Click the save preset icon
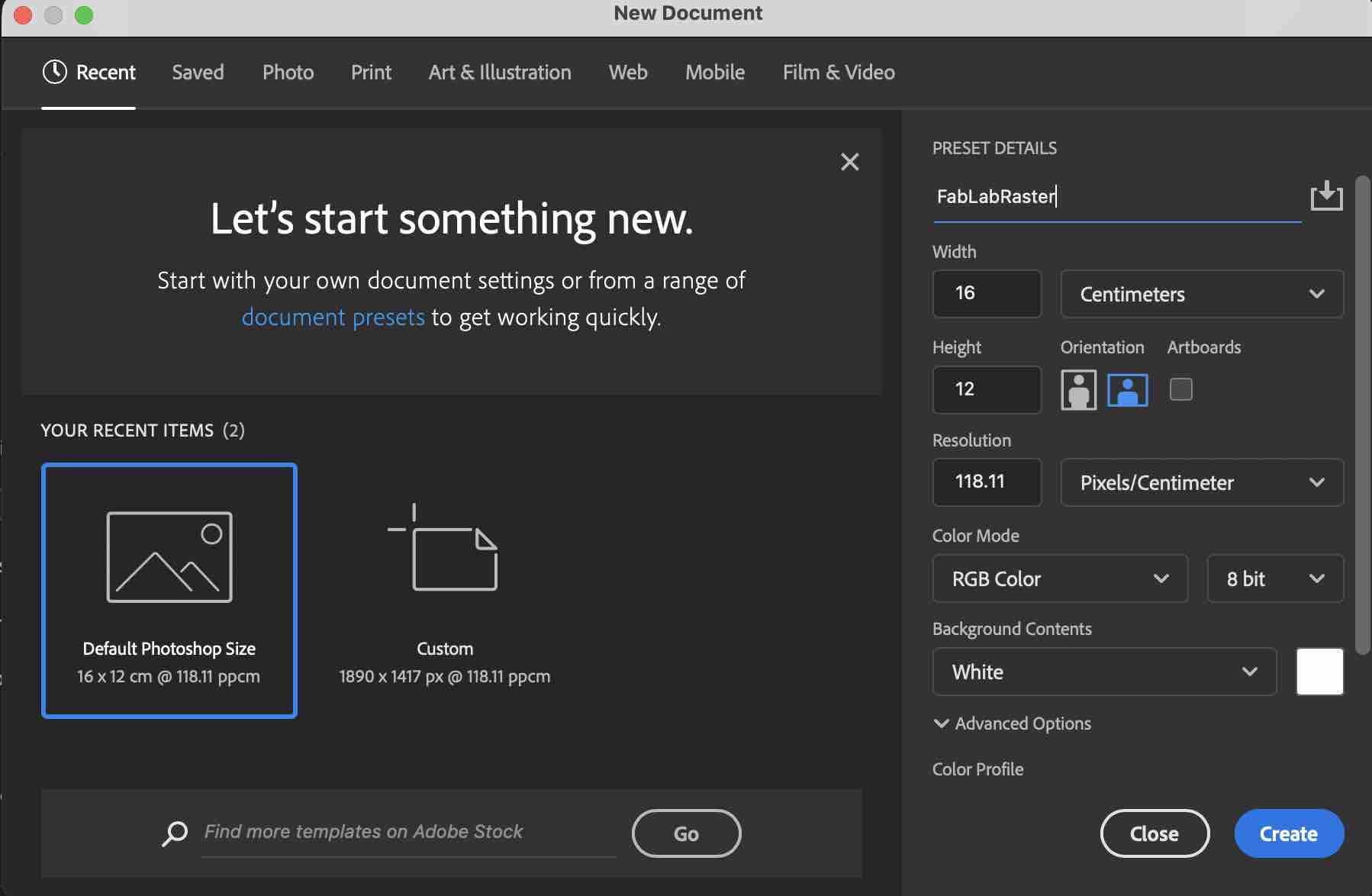This screenshot has height=896, width=1372. coord(1326,196)
